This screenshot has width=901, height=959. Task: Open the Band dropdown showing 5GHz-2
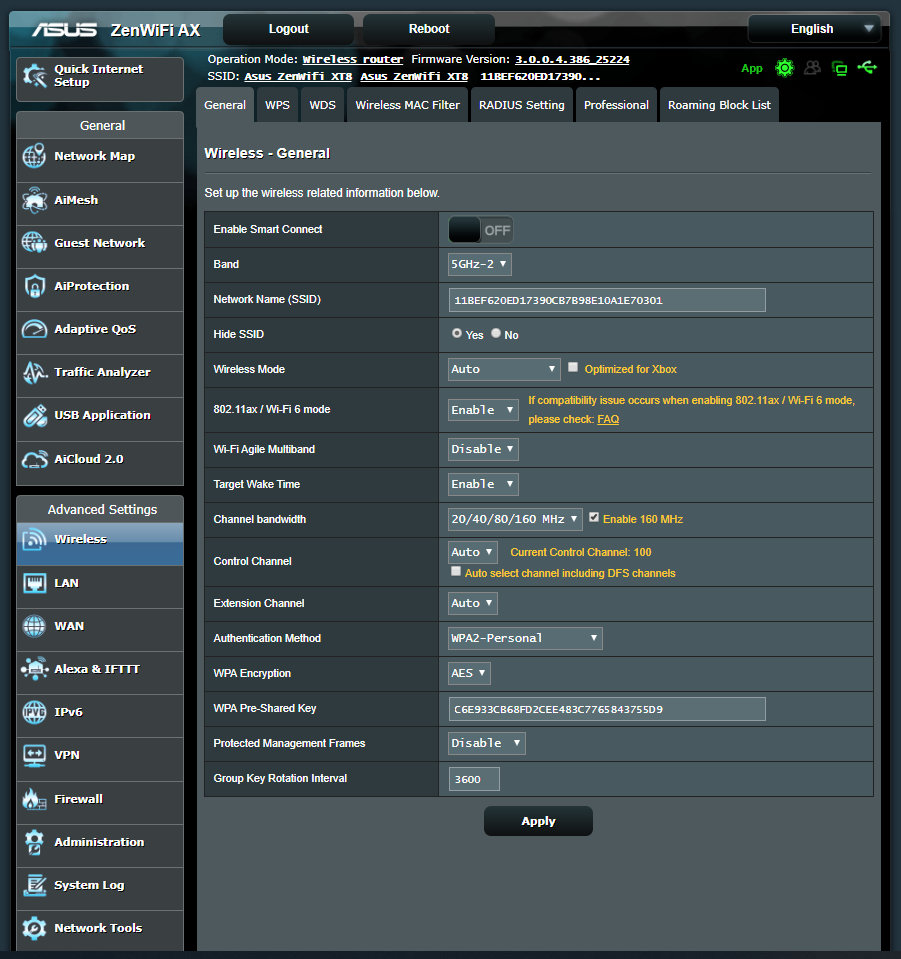[x=480, y=264]
